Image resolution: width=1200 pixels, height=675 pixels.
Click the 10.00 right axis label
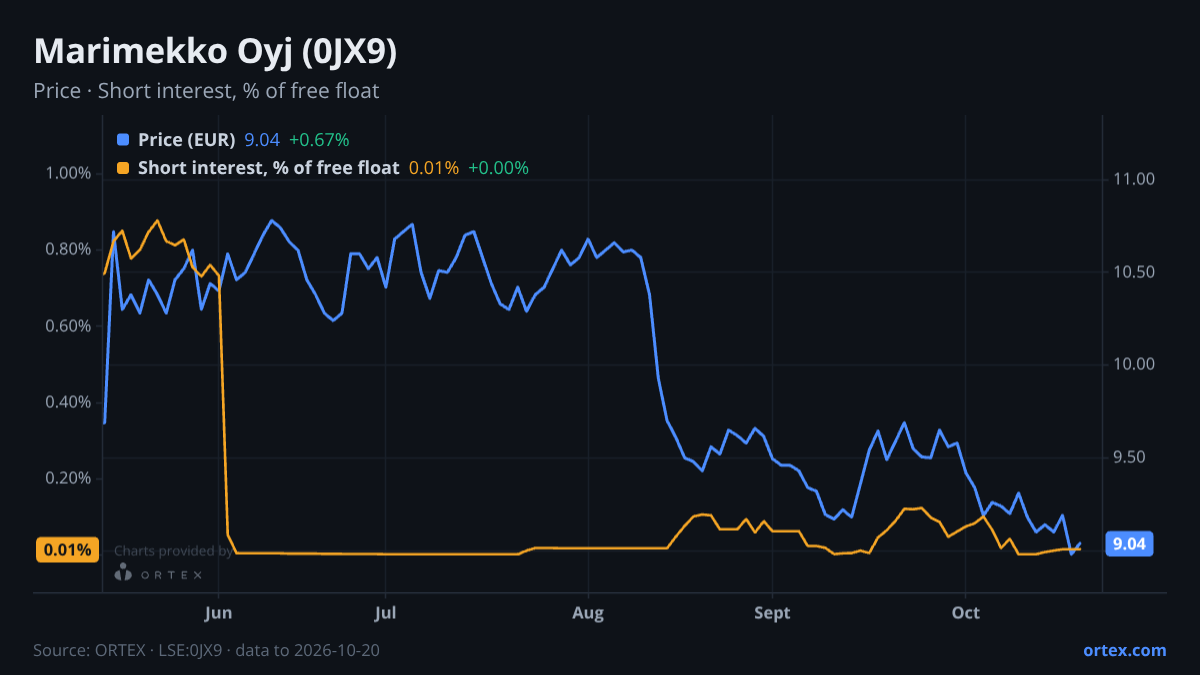click(1133, 364)
